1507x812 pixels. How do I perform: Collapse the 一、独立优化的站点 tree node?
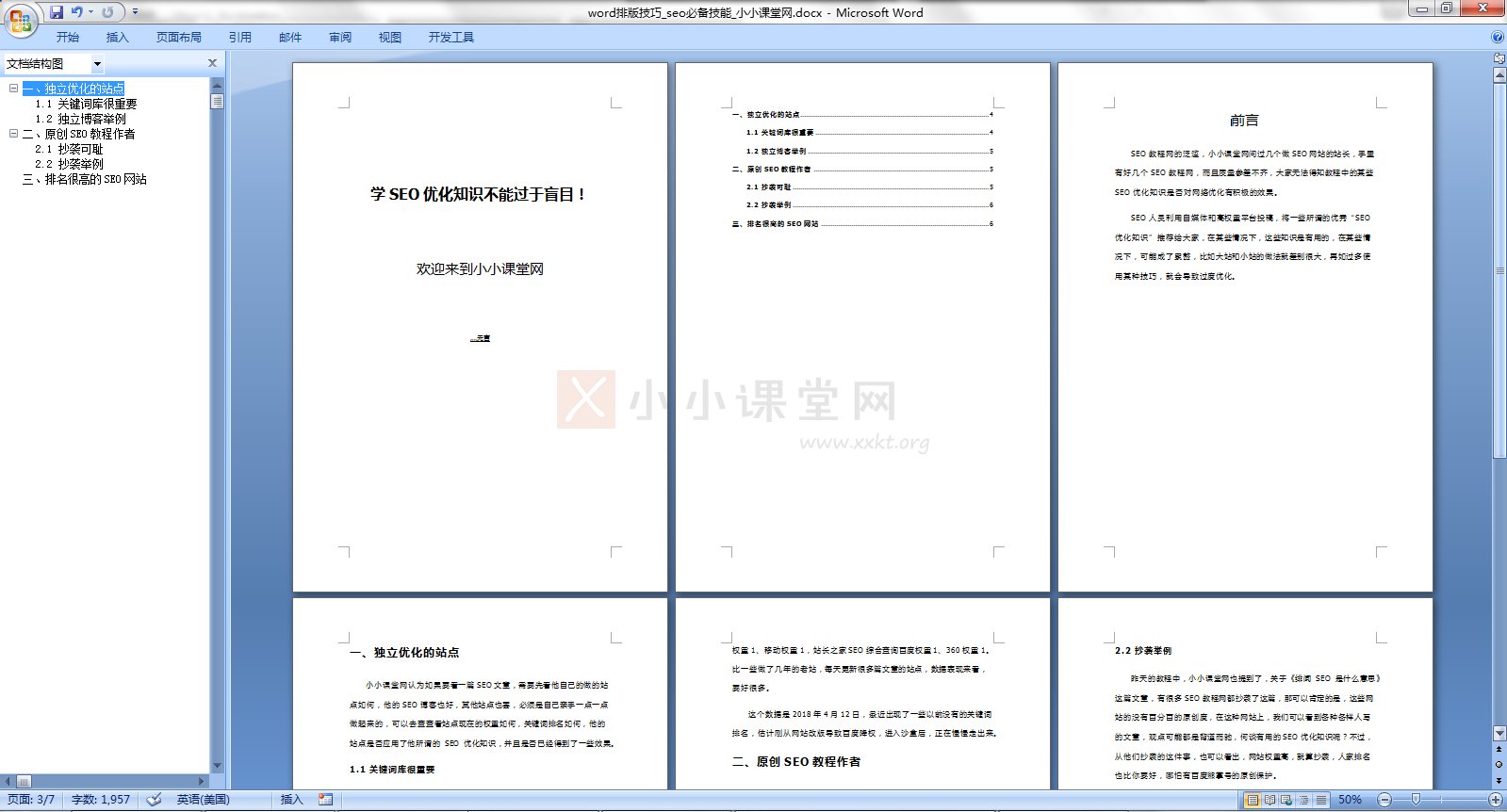[13, 89]
